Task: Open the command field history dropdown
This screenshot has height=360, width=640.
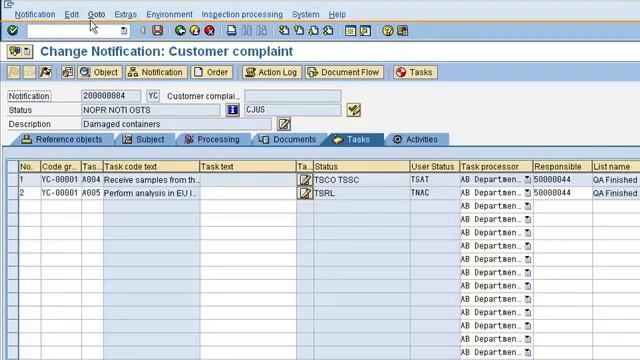Action: tap(124, 31)
